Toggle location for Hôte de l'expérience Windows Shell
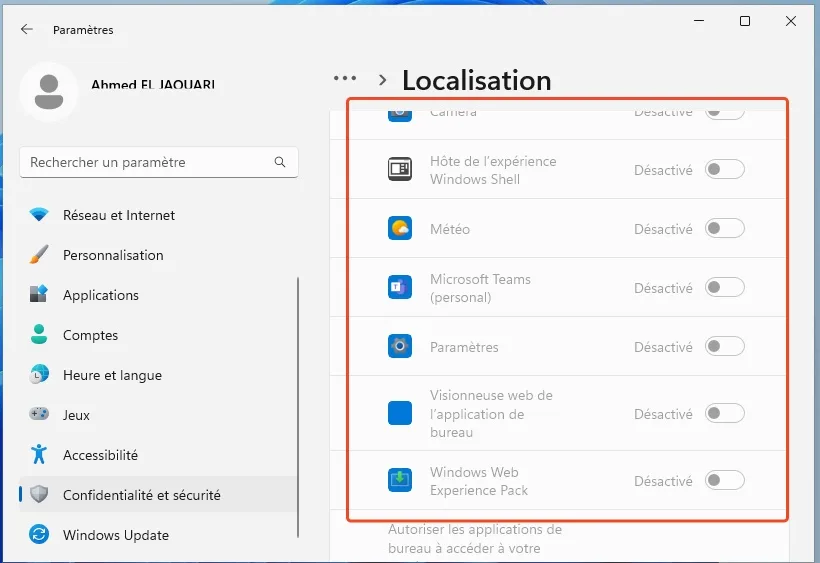 point(724,169)
